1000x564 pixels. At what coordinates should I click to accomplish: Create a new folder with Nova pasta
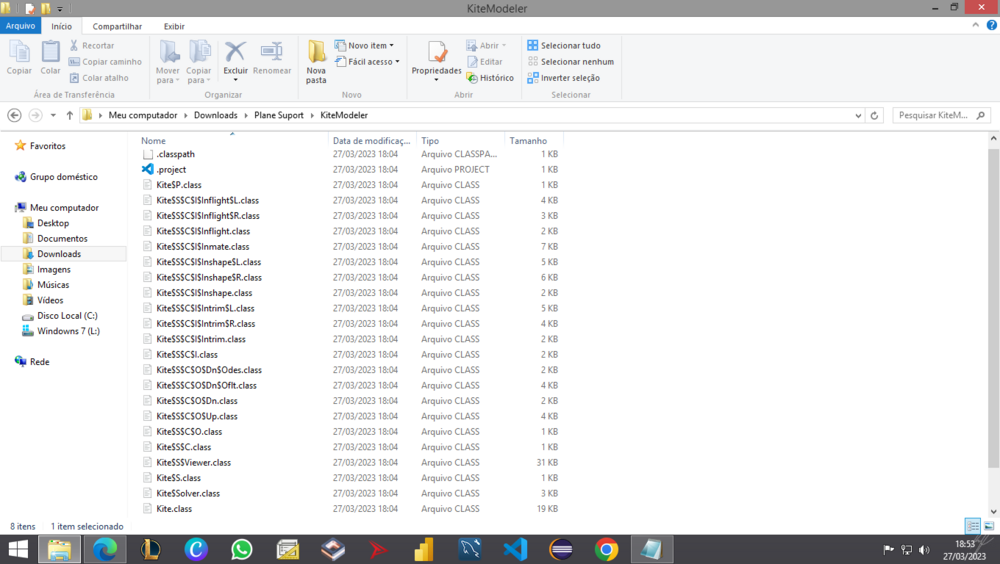point(316,60)
